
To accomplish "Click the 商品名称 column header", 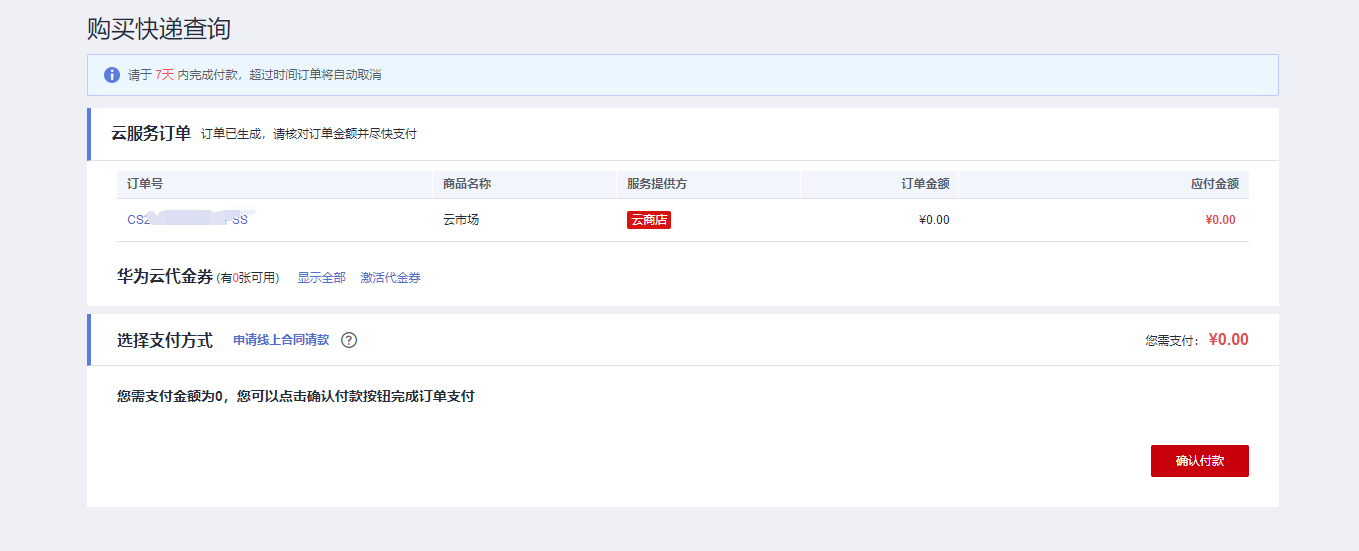I will (466, 184).
